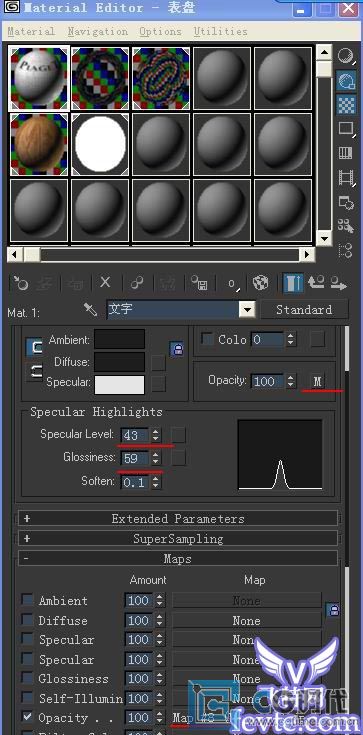Click the Glossiness value field

point(136,458)
